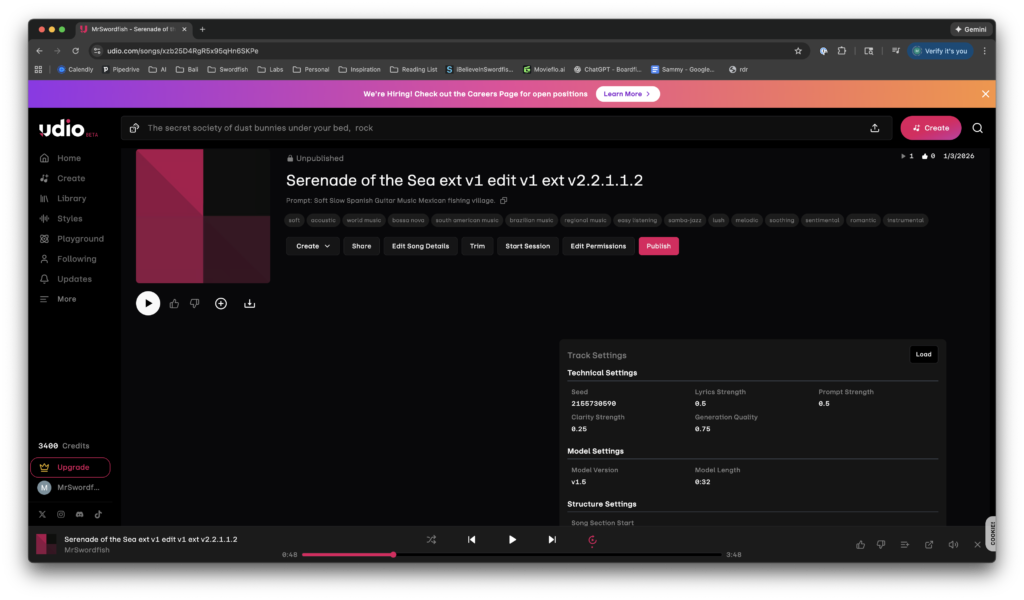Toggle the loop control in the player
Screen dimensions: 1024x600
(592, 539)
